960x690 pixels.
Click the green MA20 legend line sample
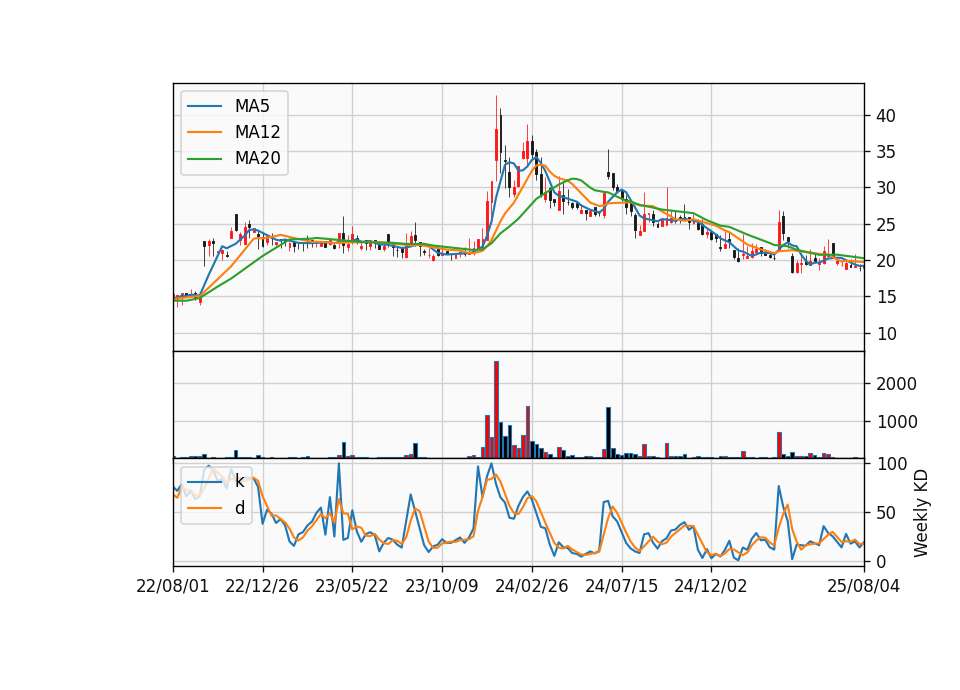[204, 159]
